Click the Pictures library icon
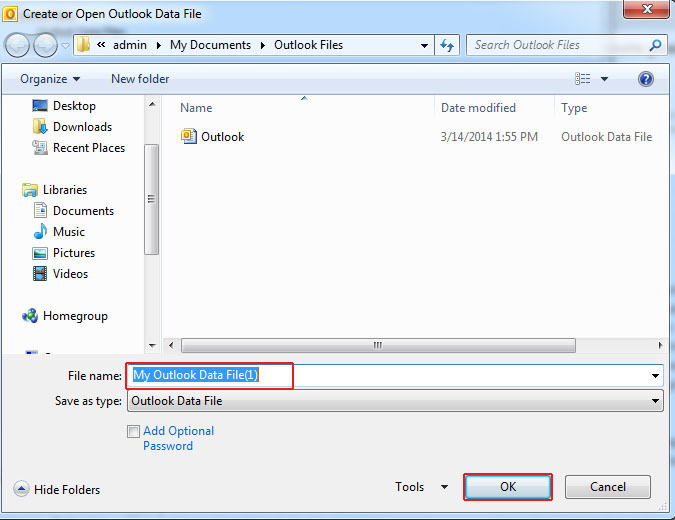The width and height of the screenshot is (675, 520). coord(40,253)
